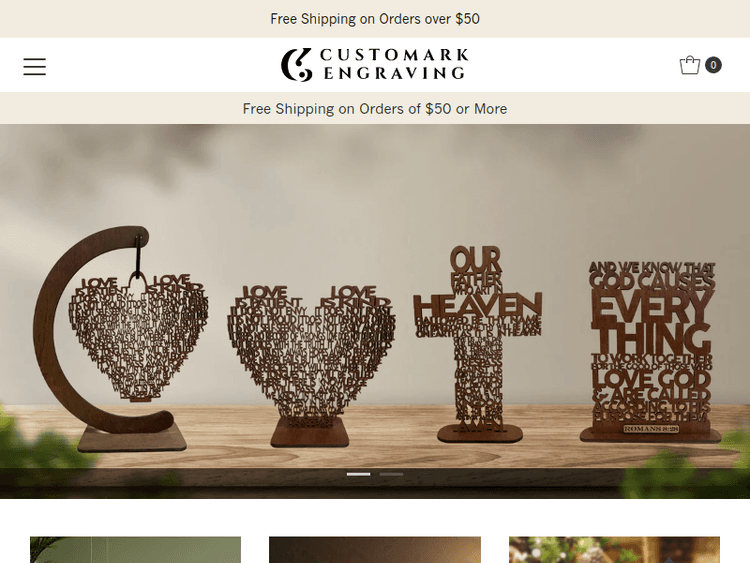Open the floral category tile on right
750x563 pixels.
pyautogui.click(x=614, y=550)
